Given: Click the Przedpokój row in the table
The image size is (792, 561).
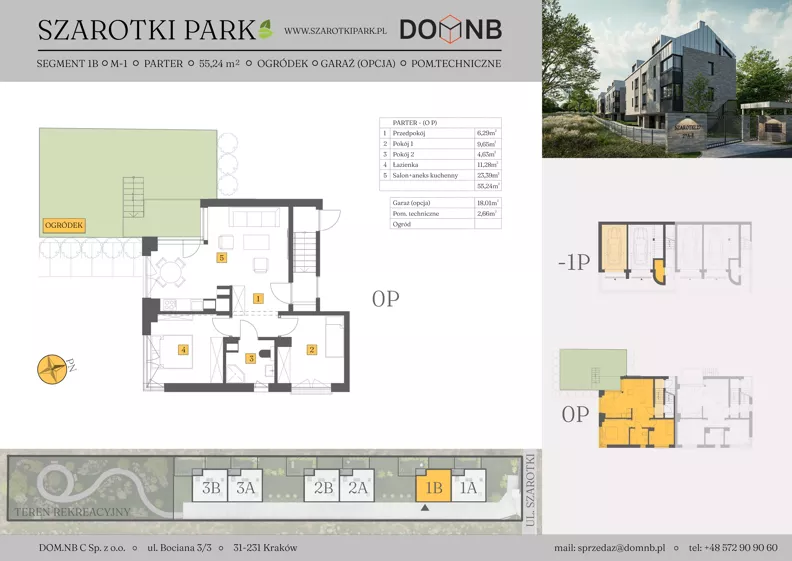Looking at the screenshot, I should click(440, 133).
